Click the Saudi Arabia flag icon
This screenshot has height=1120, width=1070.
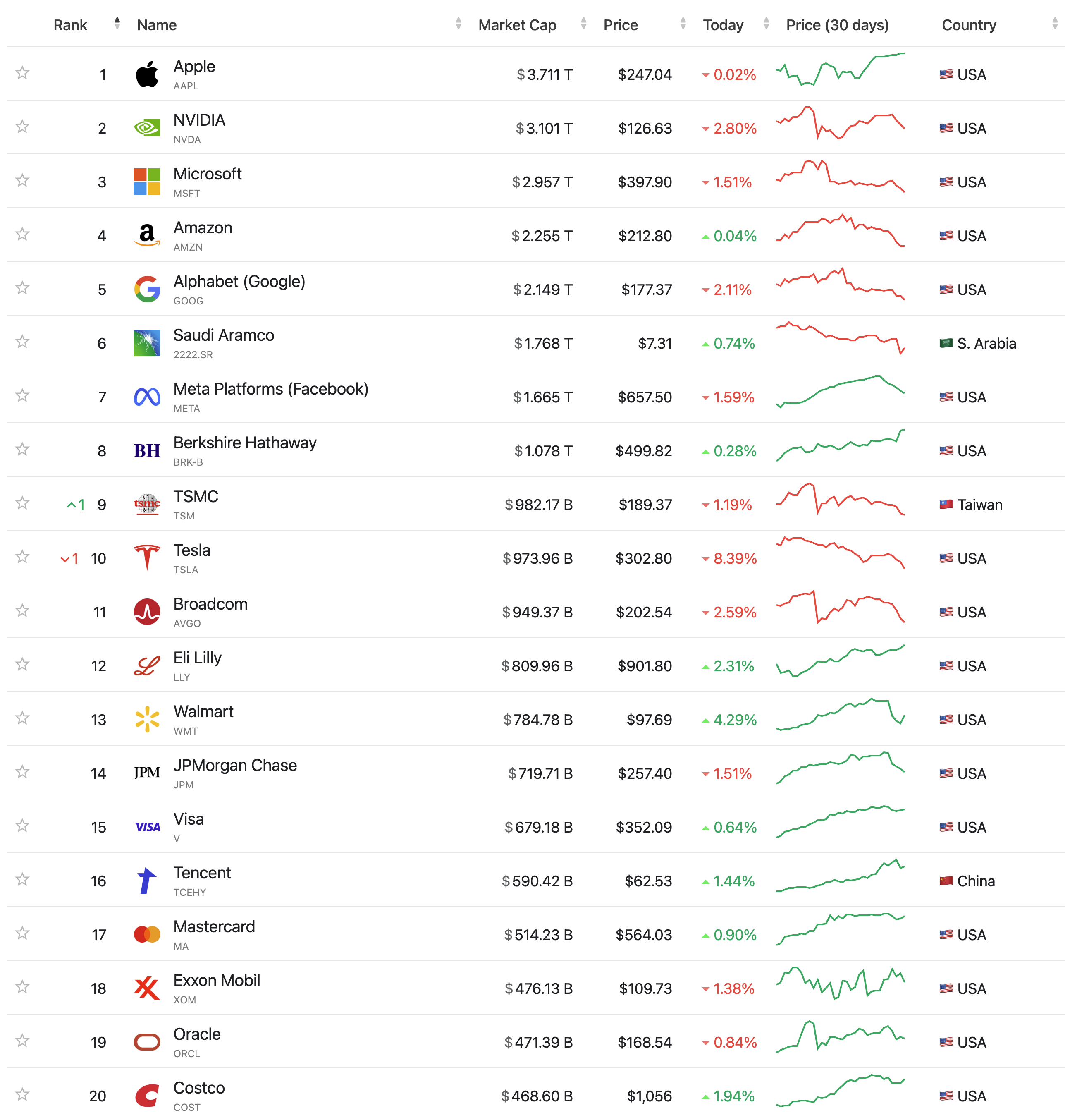[946, 343]
